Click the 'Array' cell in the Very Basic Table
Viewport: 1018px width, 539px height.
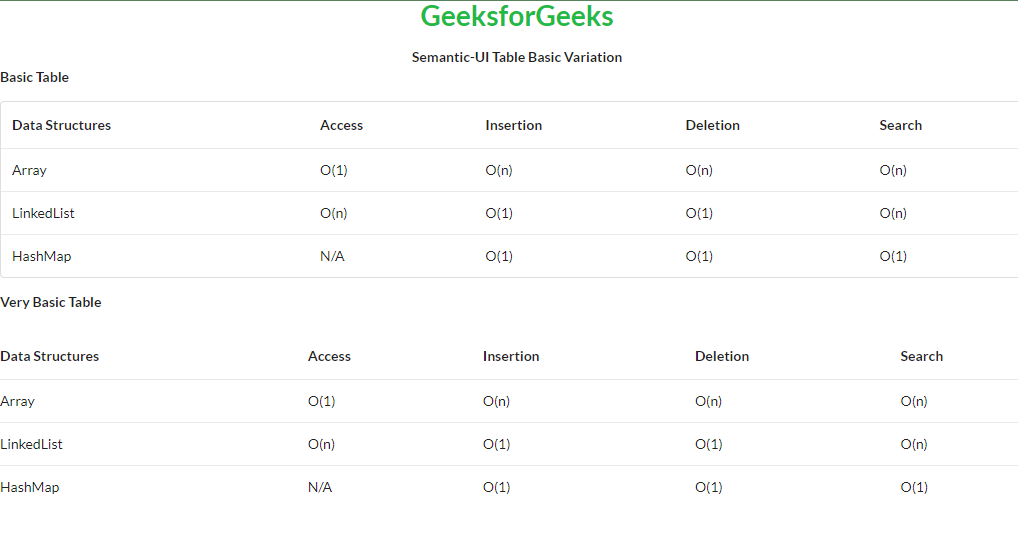(x=18, y=401)
